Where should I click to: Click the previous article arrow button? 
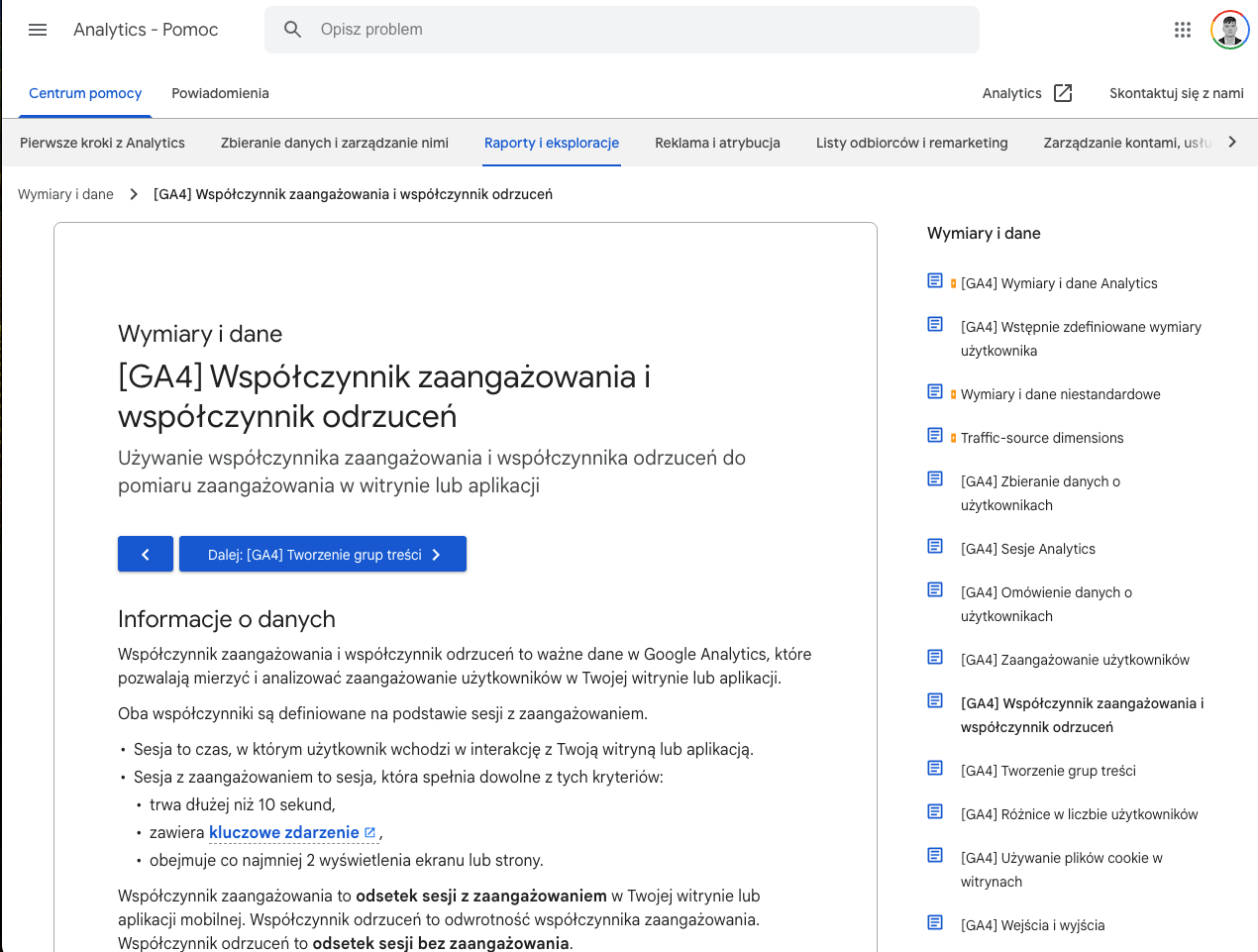tap(146, 554)
